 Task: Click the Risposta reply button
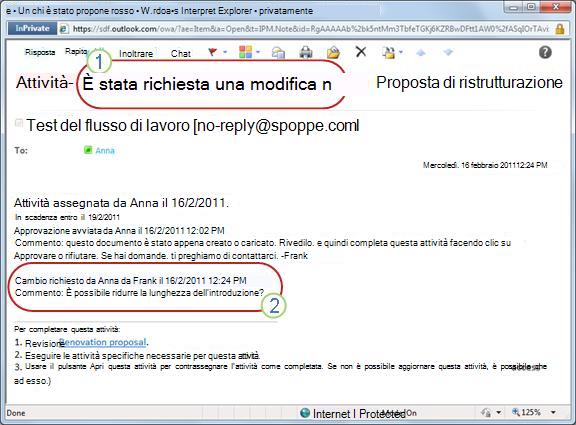coord(40,52)
